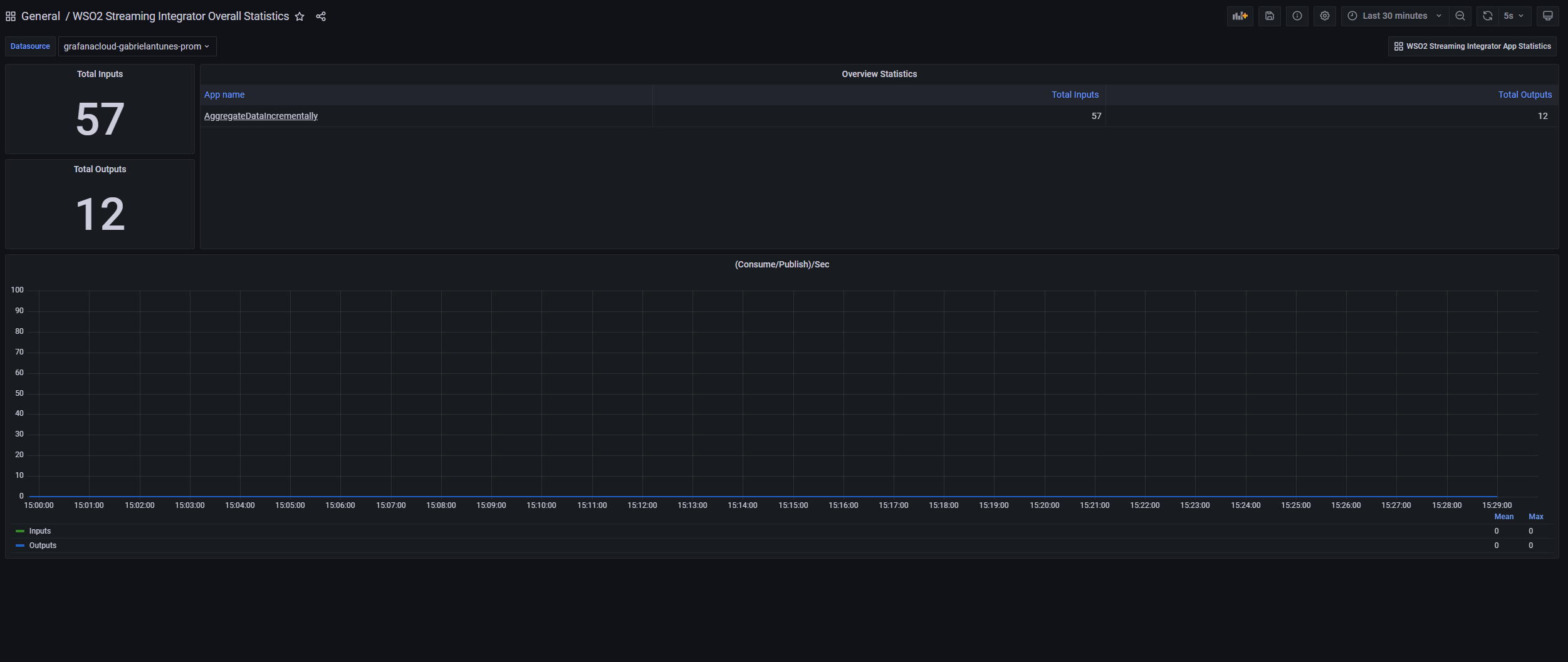Select the Inputs legend color marker

pyautogui.click(x=19, y=530)
